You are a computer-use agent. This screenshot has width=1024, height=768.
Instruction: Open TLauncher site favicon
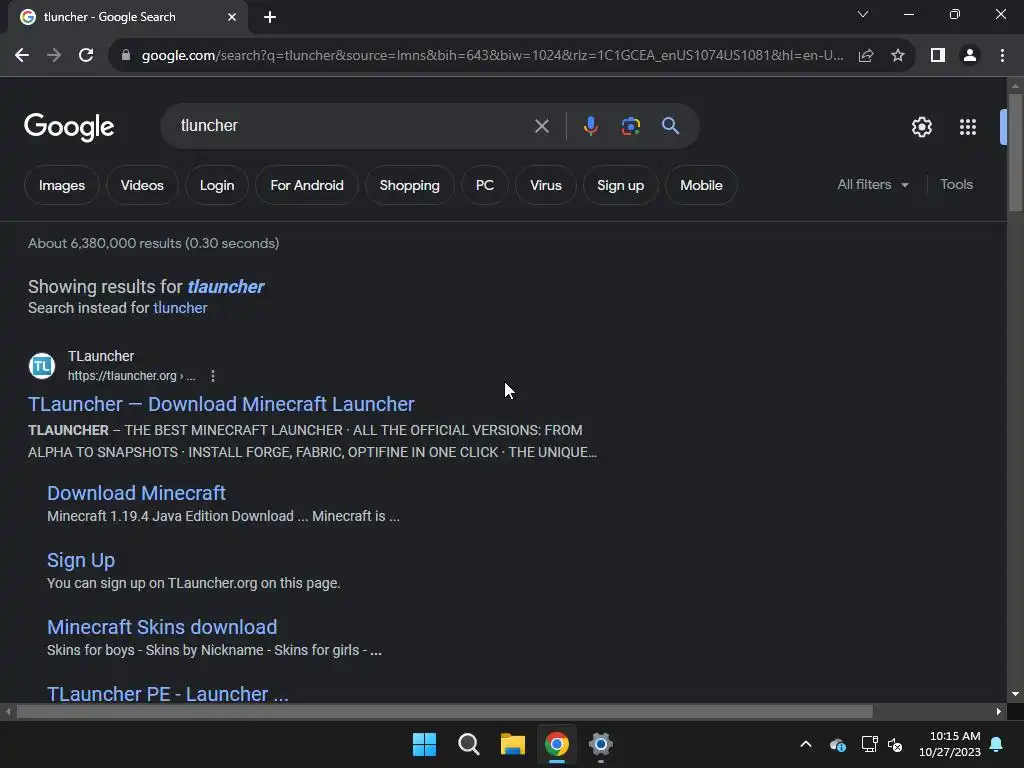coord(42,366)
